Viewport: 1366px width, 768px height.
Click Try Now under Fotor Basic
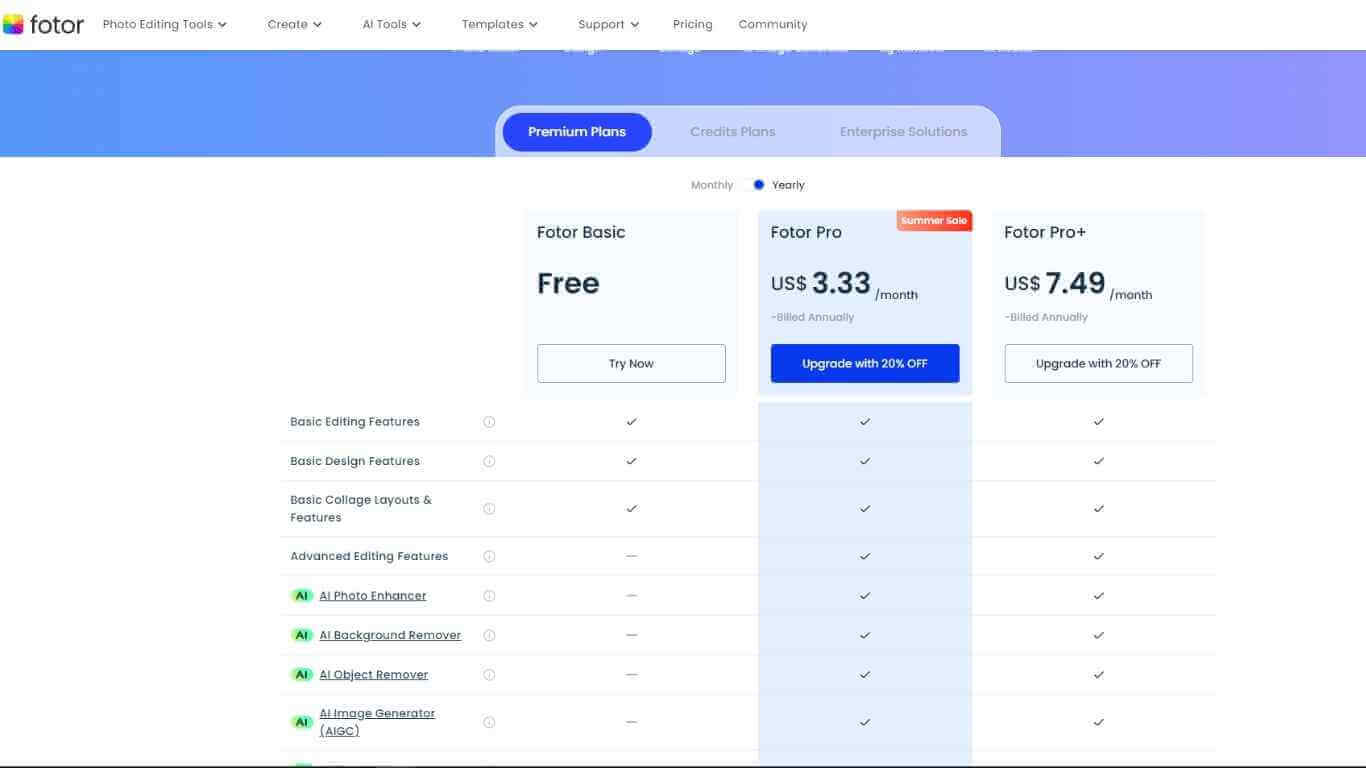point(631,364)
